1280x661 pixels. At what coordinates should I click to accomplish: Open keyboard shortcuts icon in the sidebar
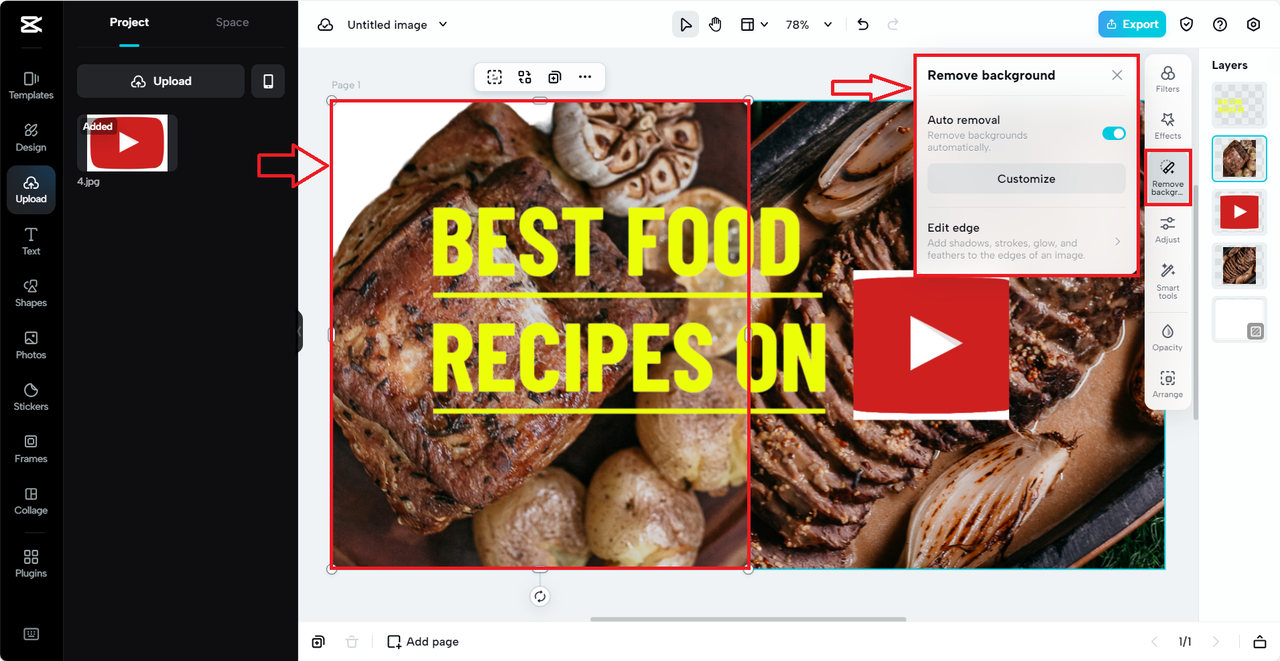(x=31, y=634)
